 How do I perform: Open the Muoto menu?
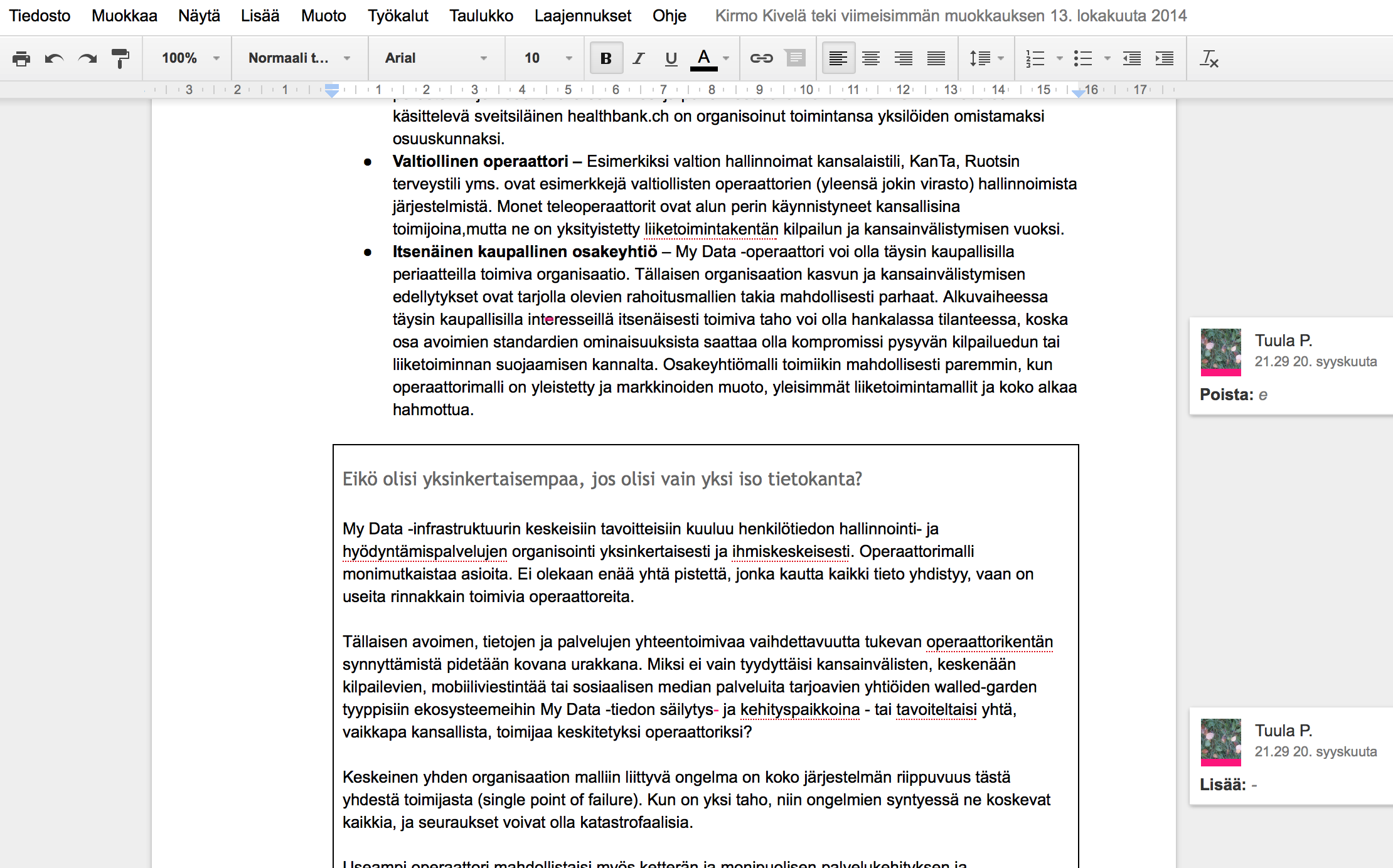323,16
